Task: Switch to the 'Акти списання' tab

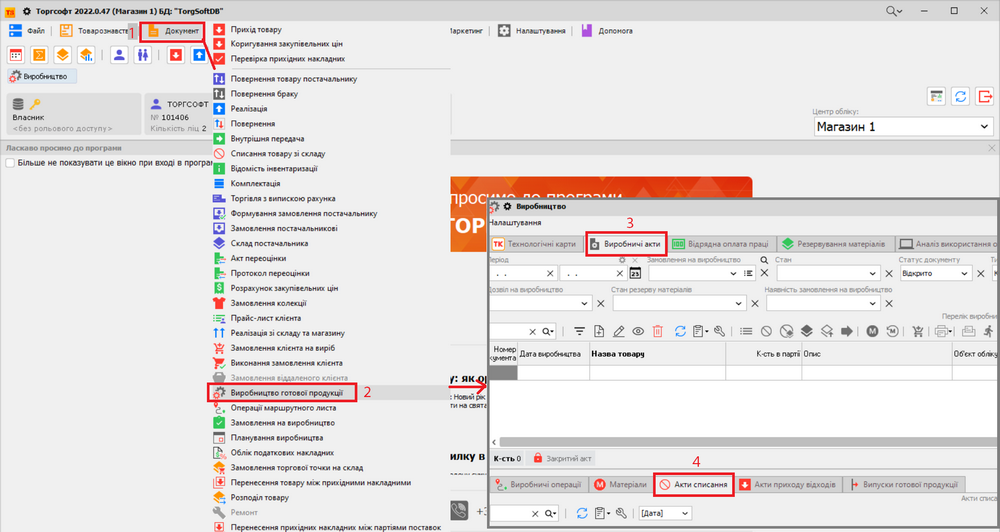Action: click(x=693, y=484)
